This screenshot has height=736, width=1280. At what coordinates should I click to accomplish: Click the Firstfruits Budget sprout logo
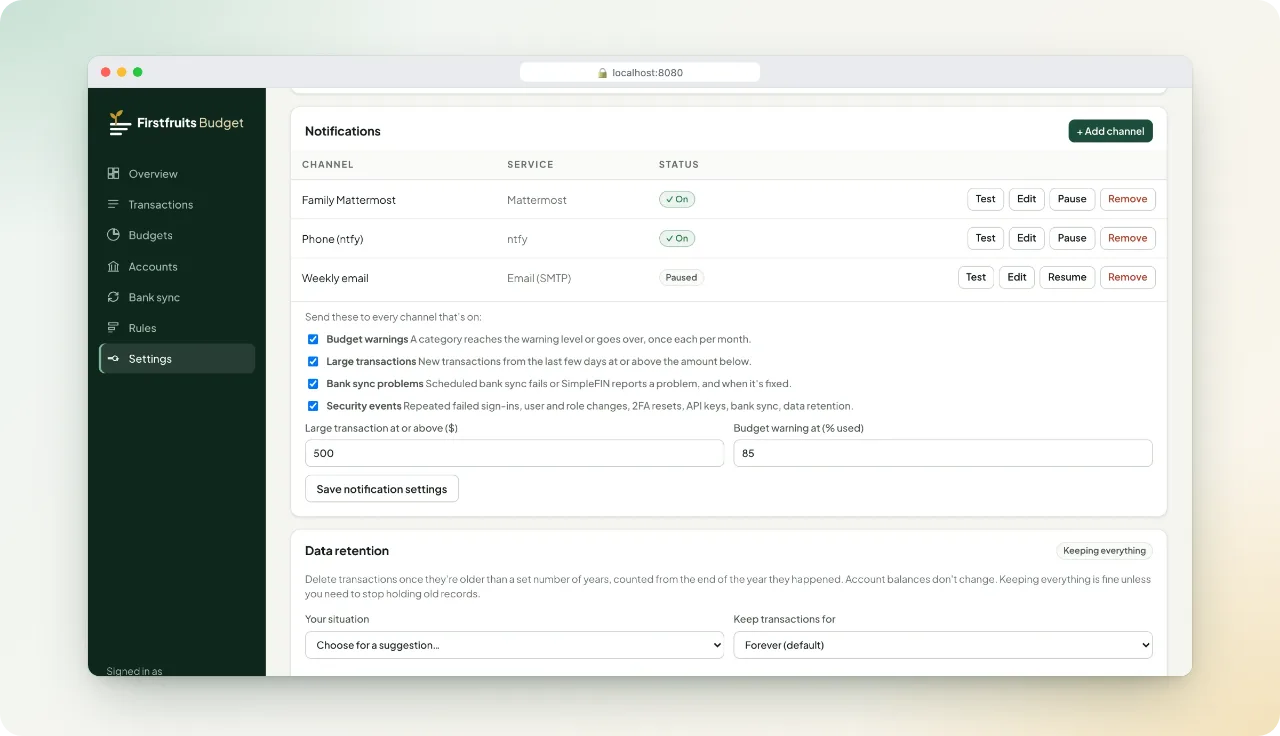pos(120,123)
